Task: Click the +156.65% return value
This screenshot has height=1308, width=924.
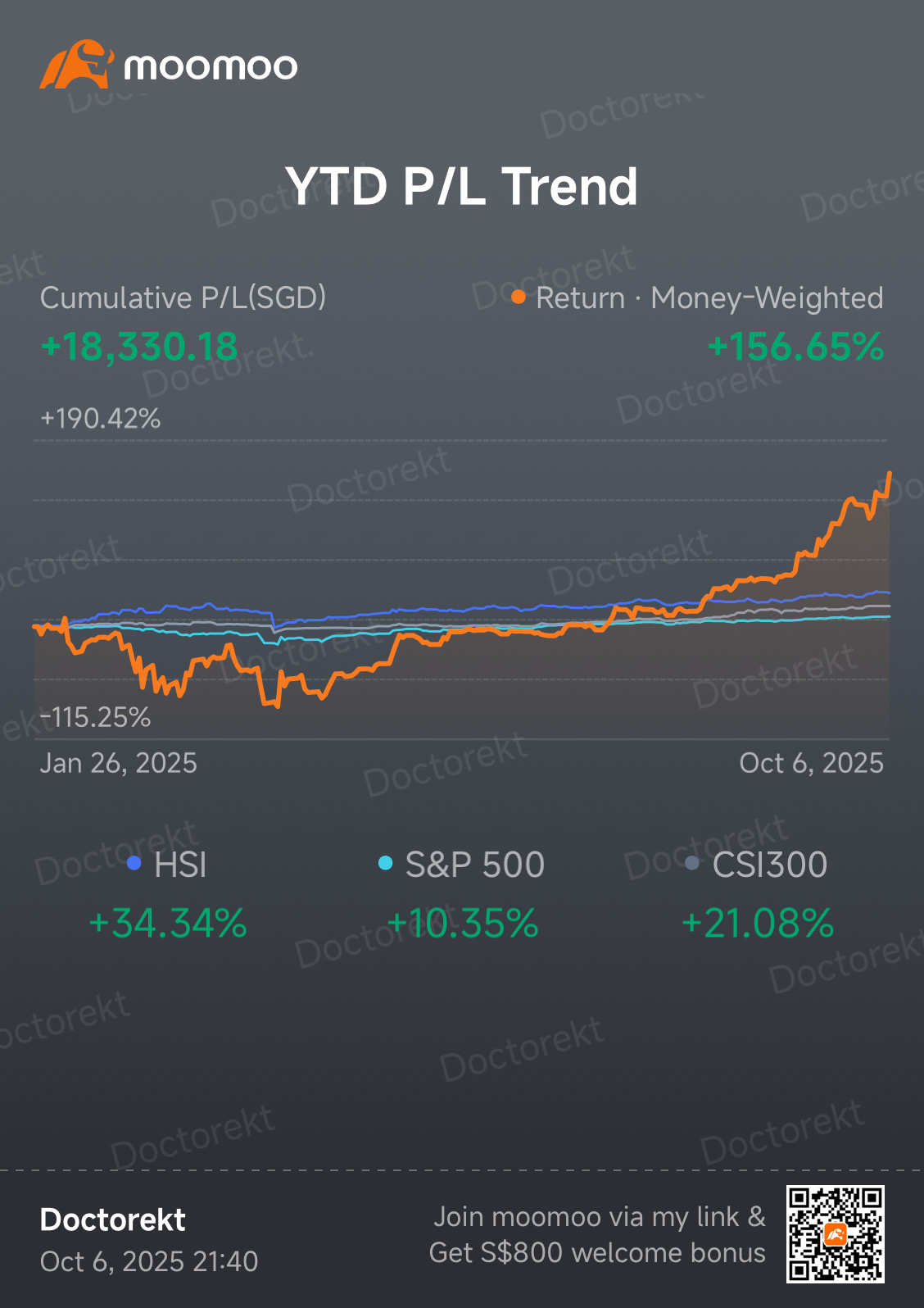Action: coord(795,346)
